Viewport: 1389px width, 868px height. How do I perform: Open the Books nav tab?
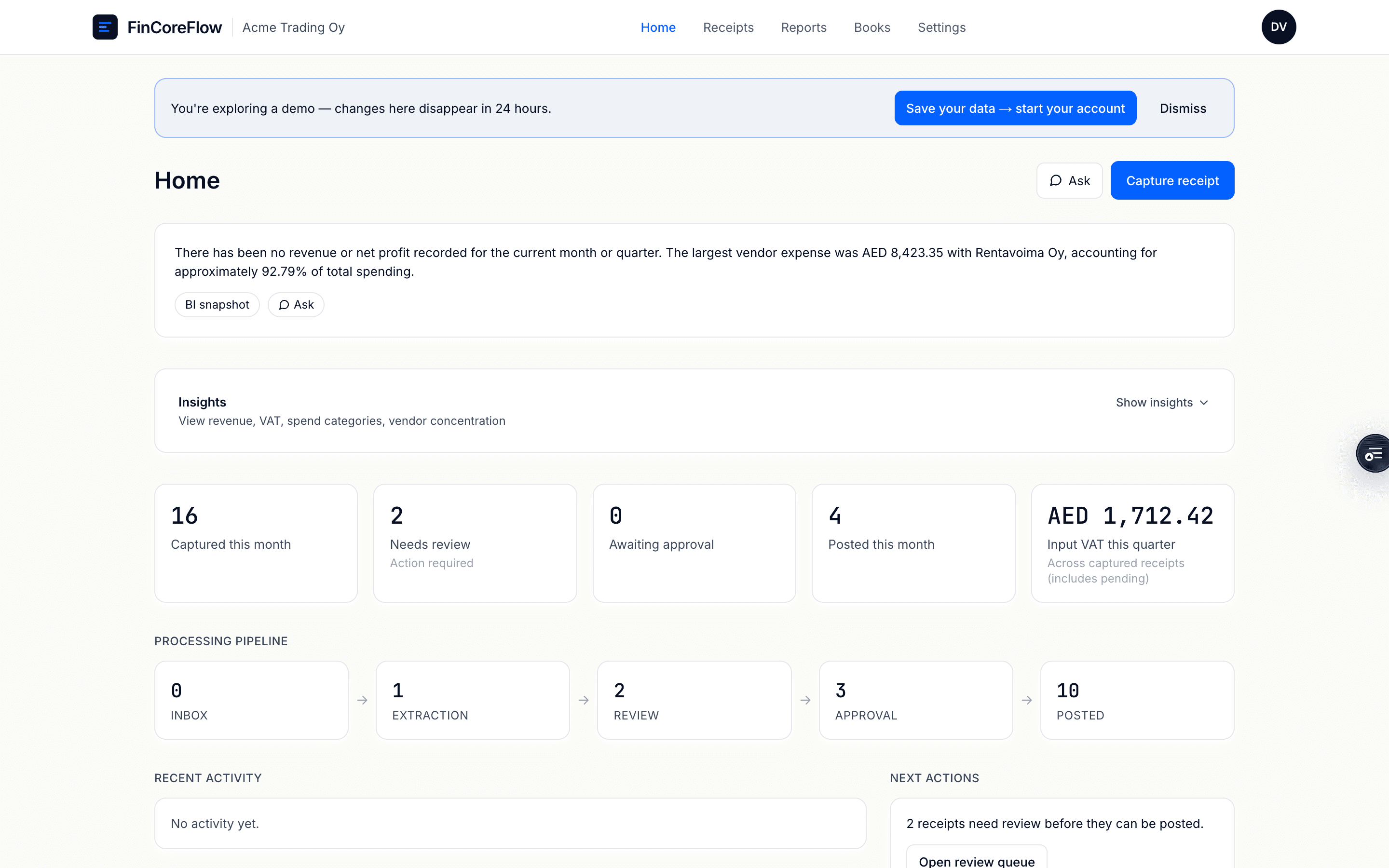[x=872, y=27]
